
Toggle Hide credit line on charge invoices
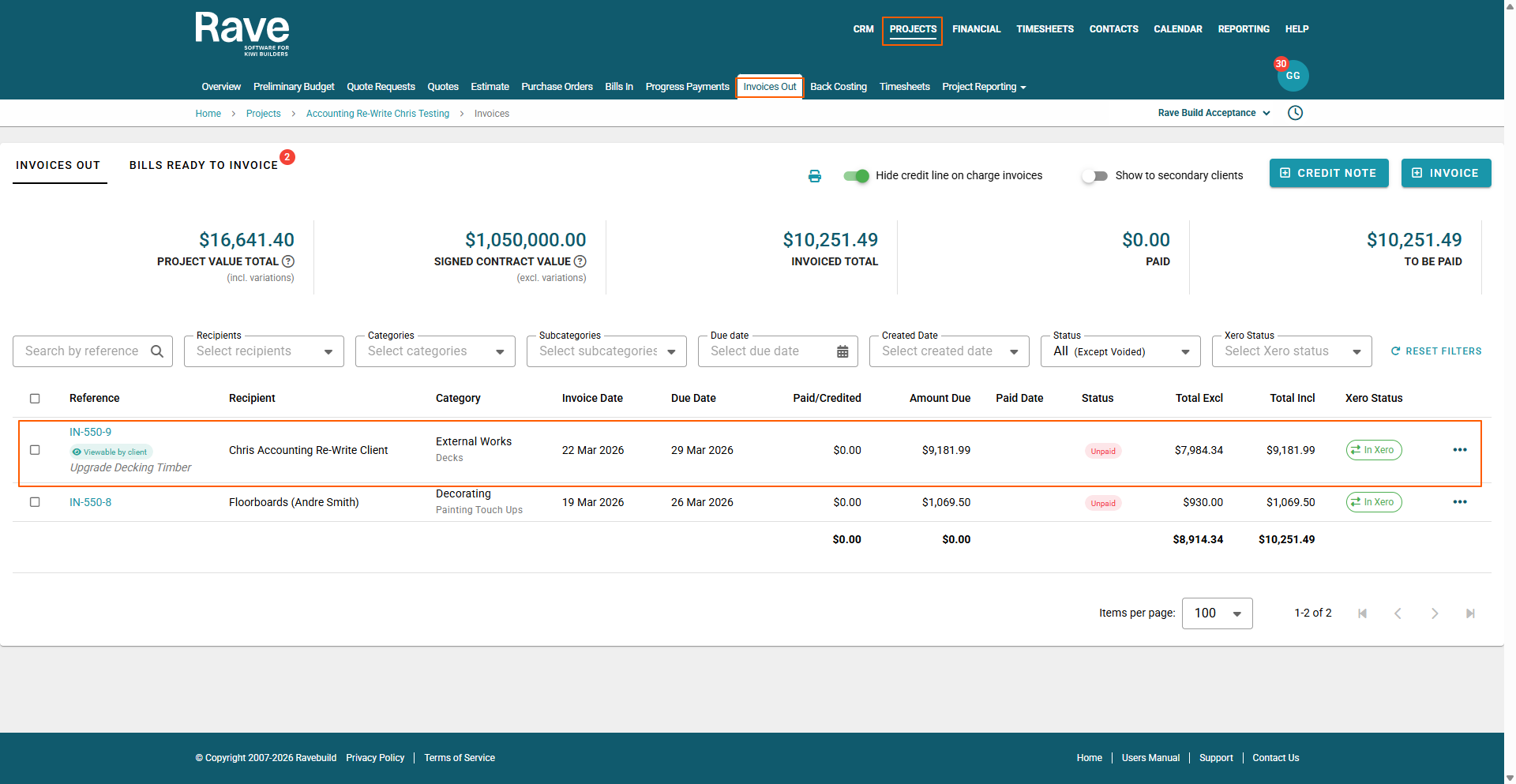(x=856, y=176)
